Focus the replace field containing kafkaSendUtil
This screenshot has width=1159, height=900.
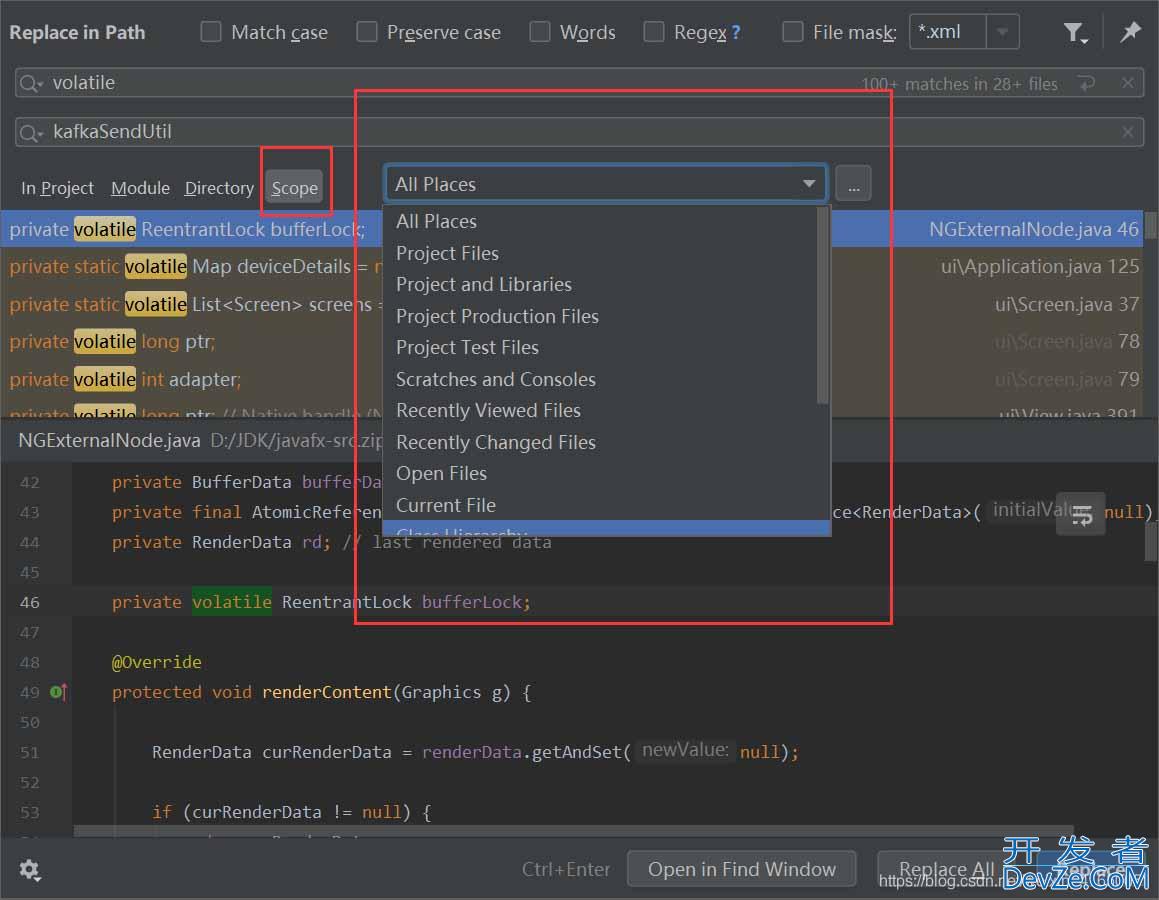579,132
